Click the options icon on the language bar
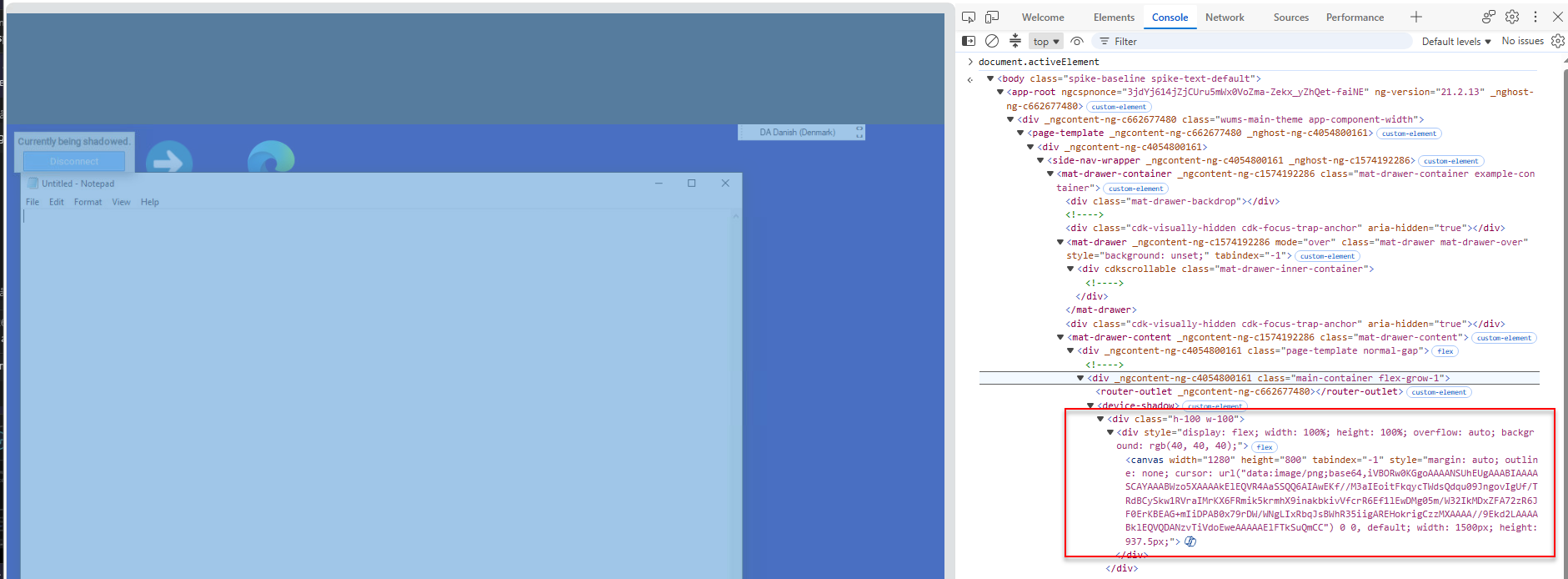Image resolution: width=1568 pixels, height=579 pixels. [859, 132]
